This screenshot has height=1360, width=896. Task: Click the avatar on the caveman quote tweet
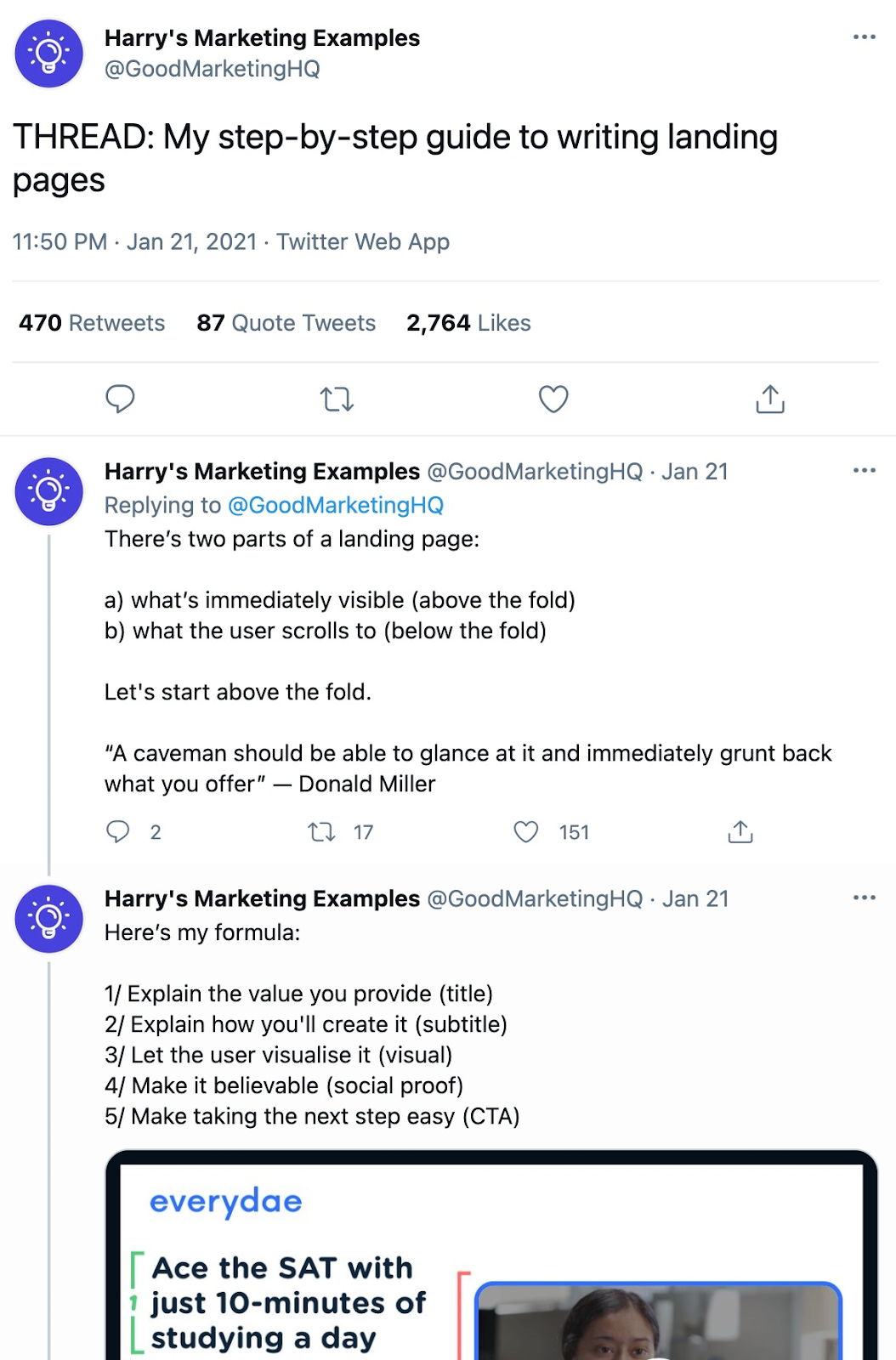[49, 491]
